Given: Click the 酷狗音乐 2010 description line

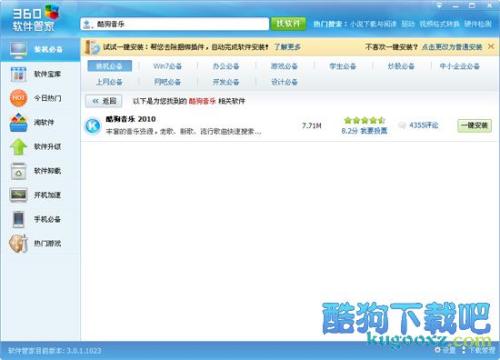Looking at the screenshot, I should click(183, 132).
